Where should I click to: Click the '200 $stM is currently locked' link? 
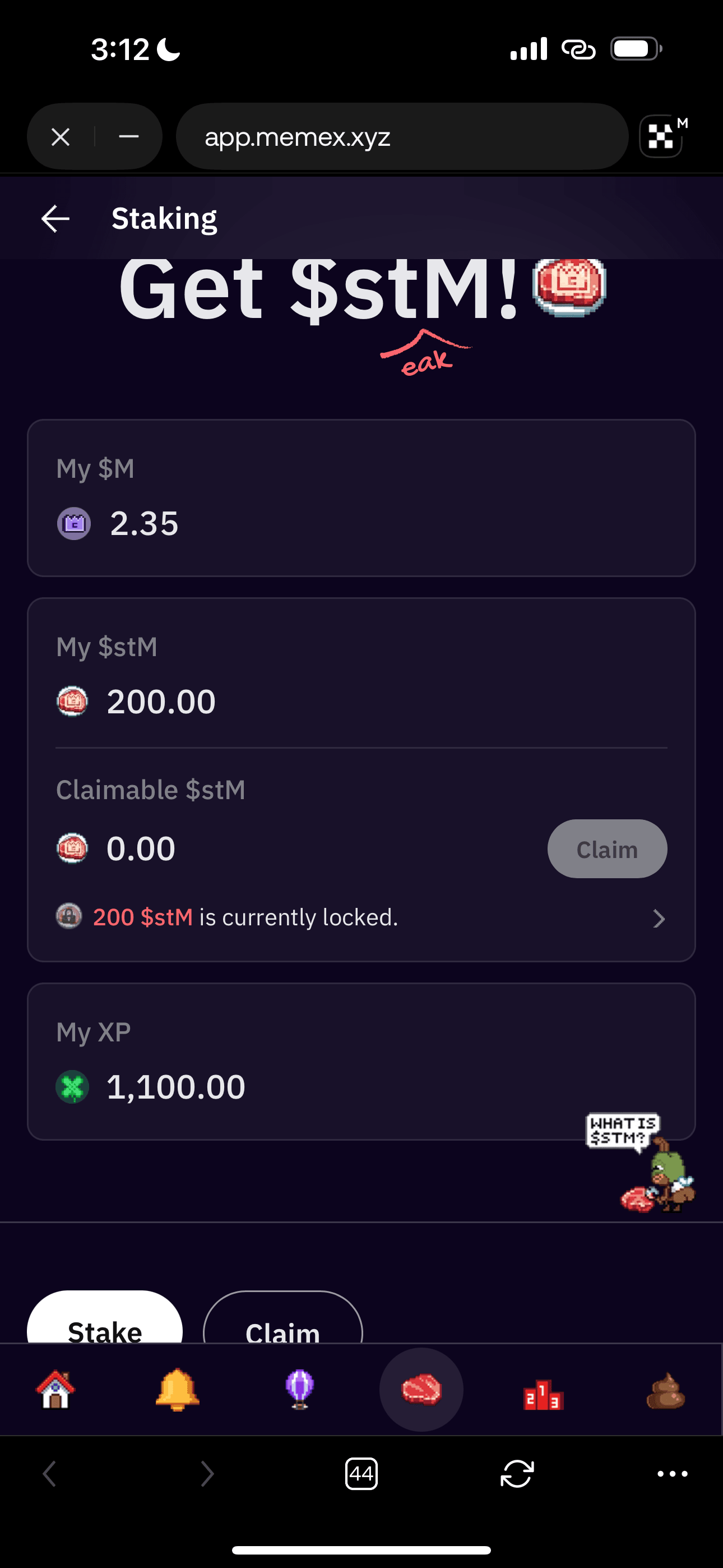(x=245, y=917)
